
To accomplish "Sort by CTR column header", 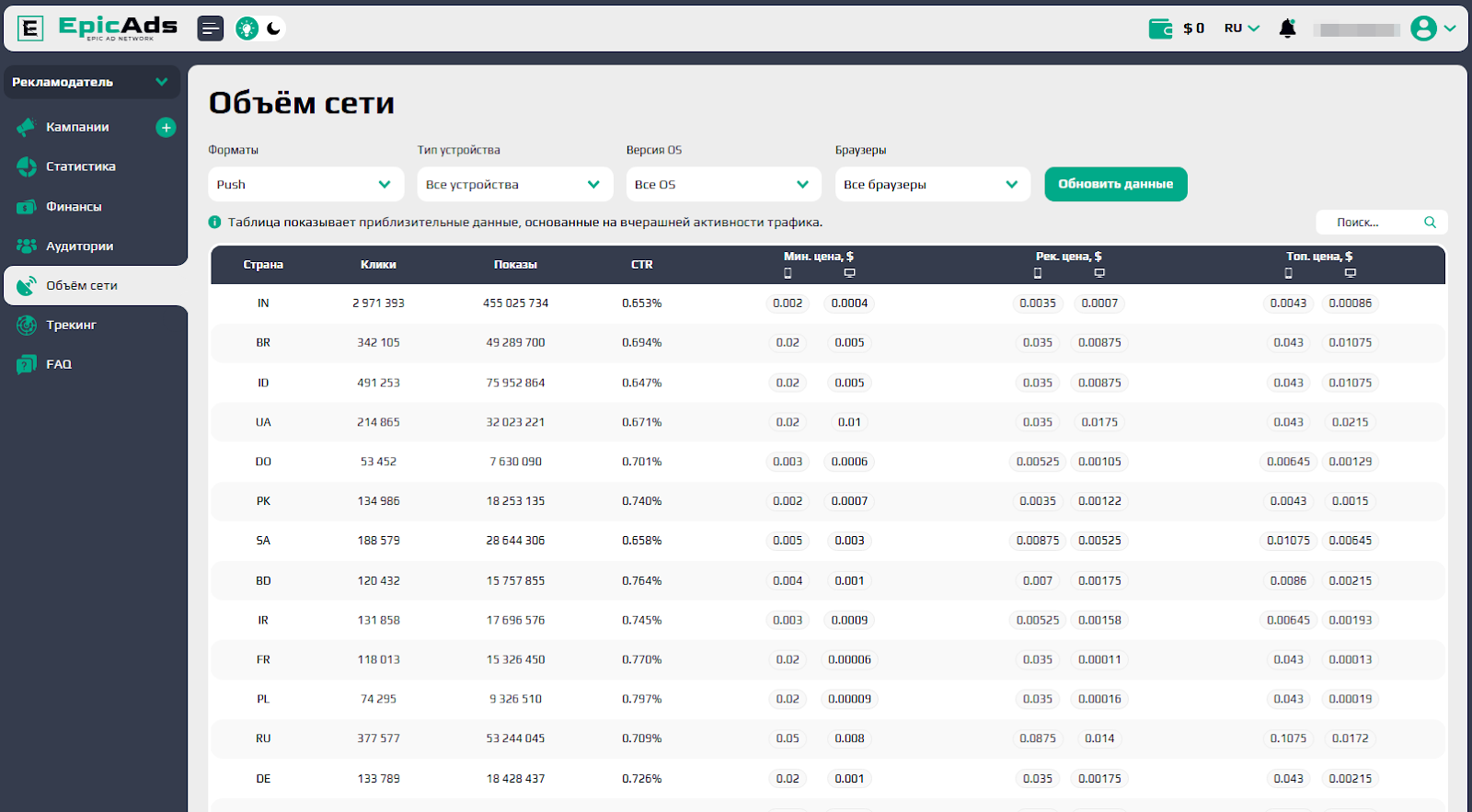I will click(642, 265).
